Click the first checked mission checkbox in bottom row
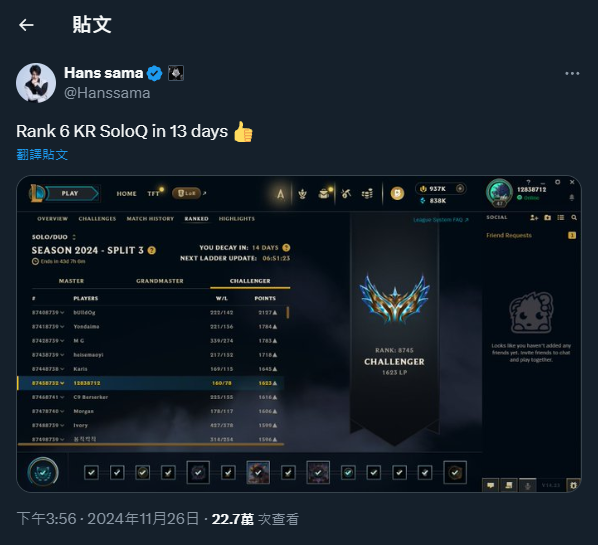 point(92,473)
